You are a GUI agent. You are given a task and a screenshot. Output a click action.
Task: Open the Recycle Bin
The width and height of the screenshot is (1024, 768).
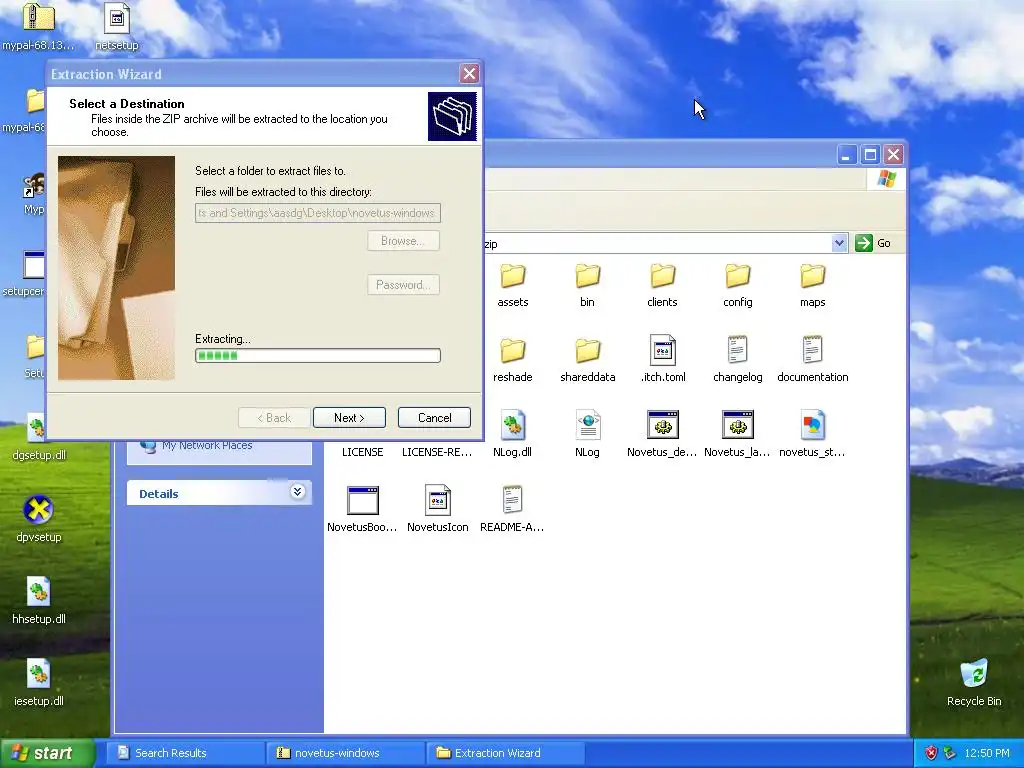coord(974,682)
